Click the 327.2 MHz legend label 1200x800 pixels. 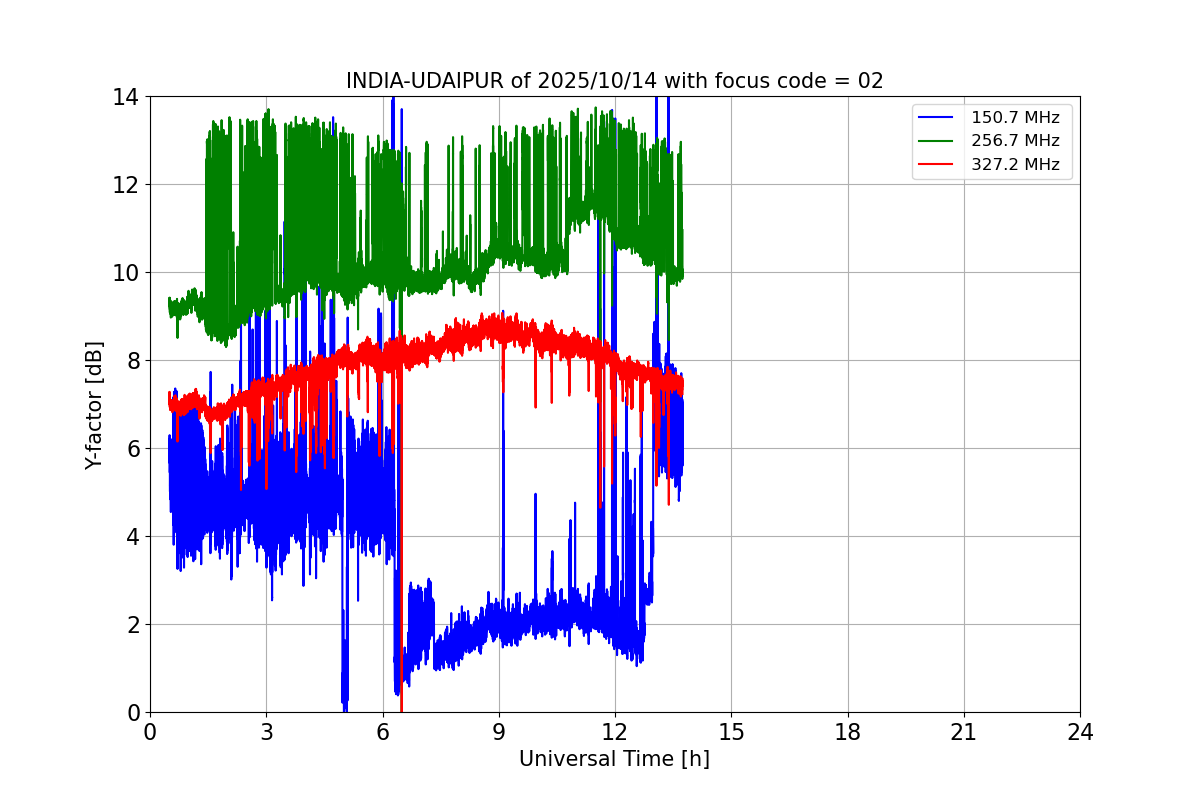click(x=1015, y=165)
